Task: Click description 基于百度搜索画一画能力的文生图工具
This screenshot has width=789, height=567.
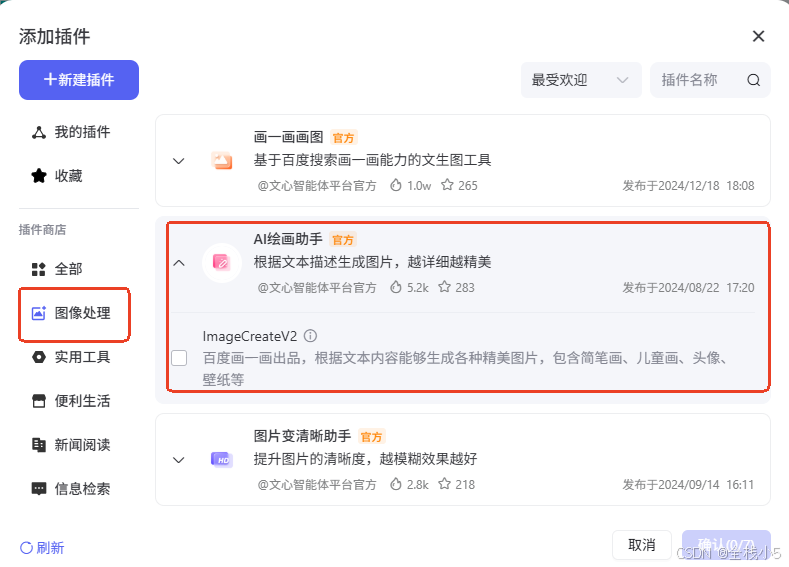Action: tap(372, 160)
